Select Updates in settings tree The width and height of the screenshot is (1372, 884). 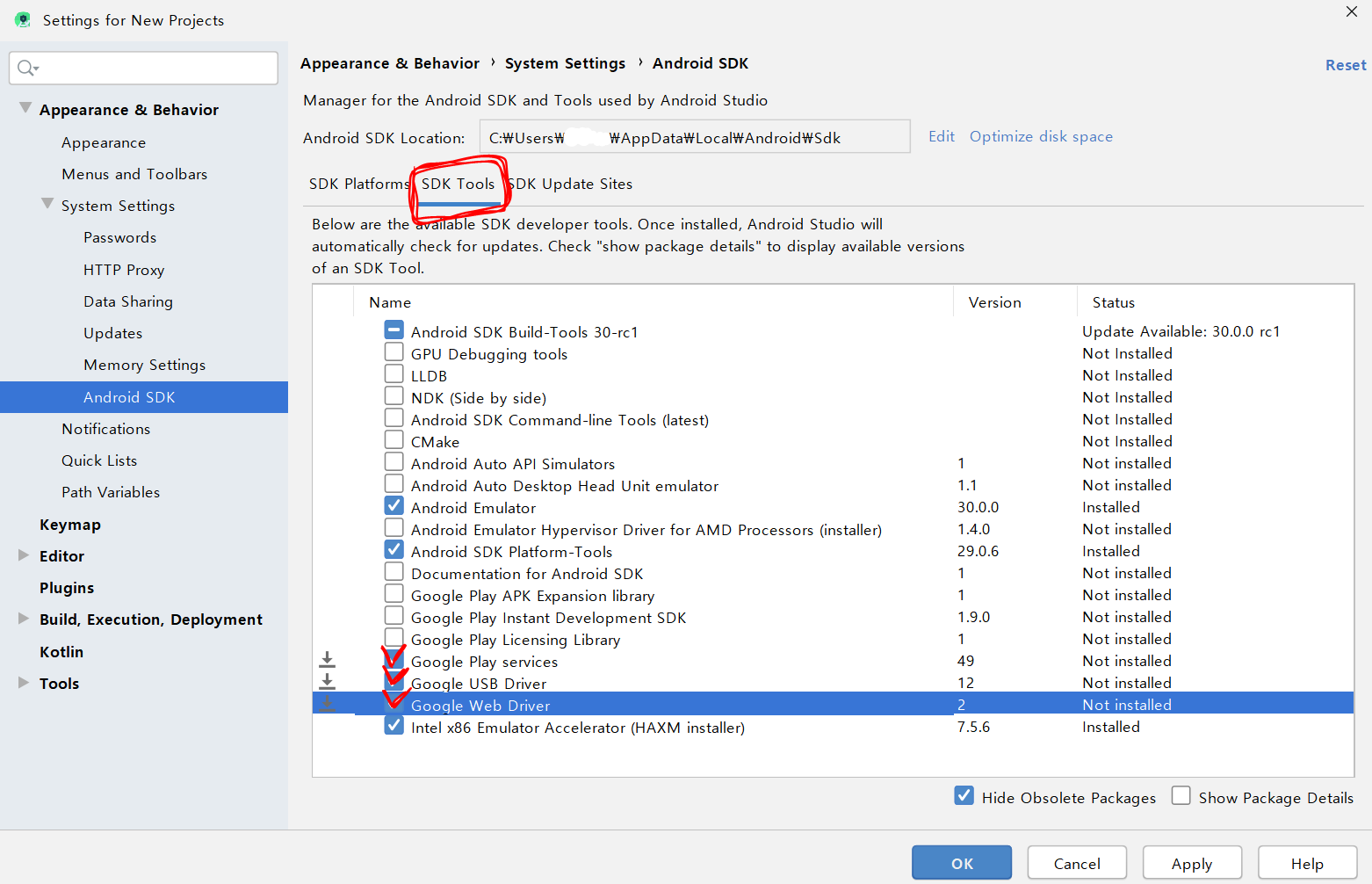pyautogui.click(x=112, y=333)
